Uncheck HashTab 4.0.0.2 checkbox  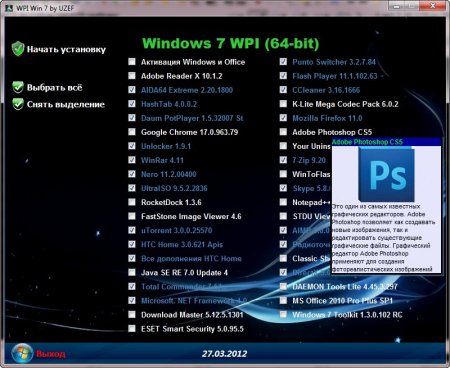132,104
